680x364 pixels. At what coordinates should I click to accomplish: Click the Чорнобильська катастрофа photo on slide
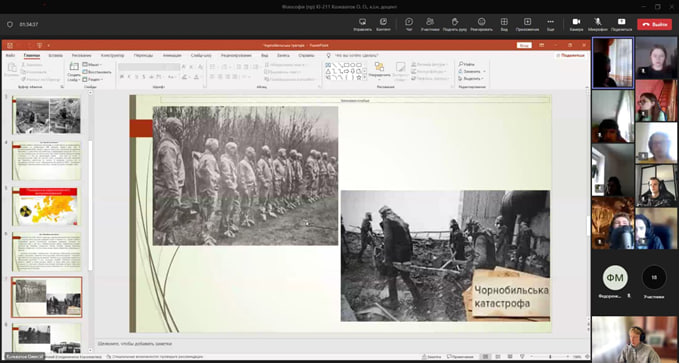coord(445,256)
